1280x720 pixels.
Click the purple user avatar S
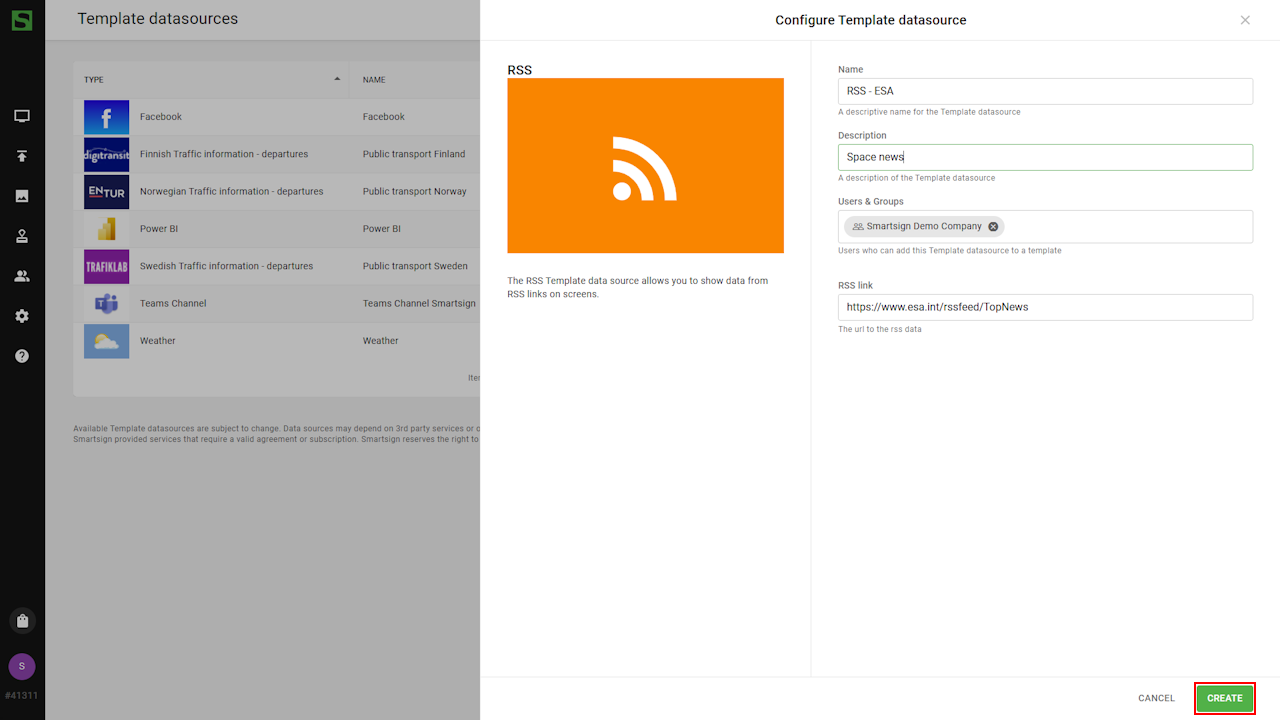(x=22, y=666)
